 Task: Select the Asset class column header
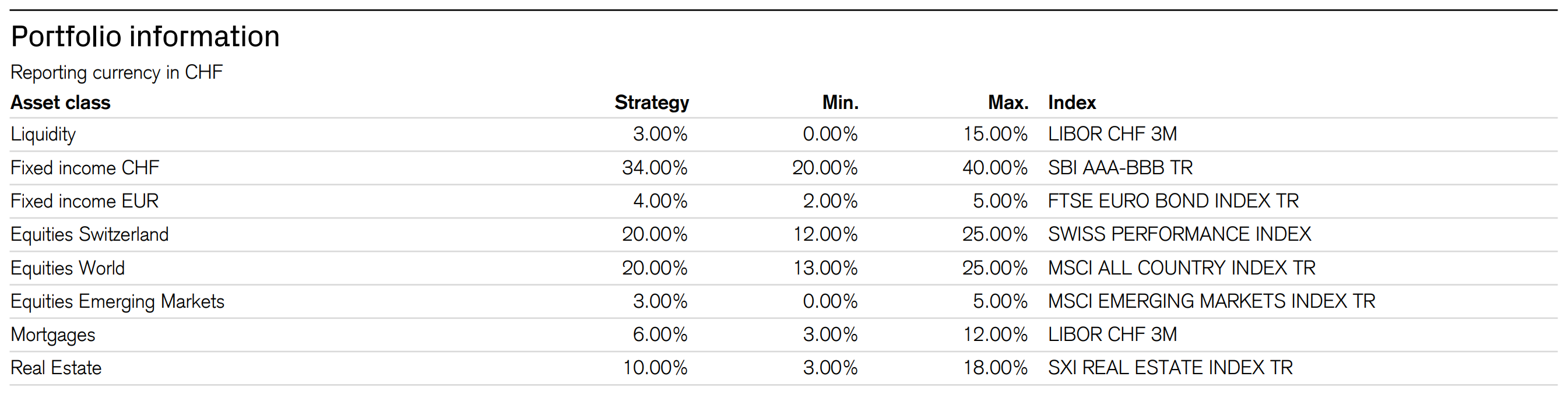pos(60,103)
